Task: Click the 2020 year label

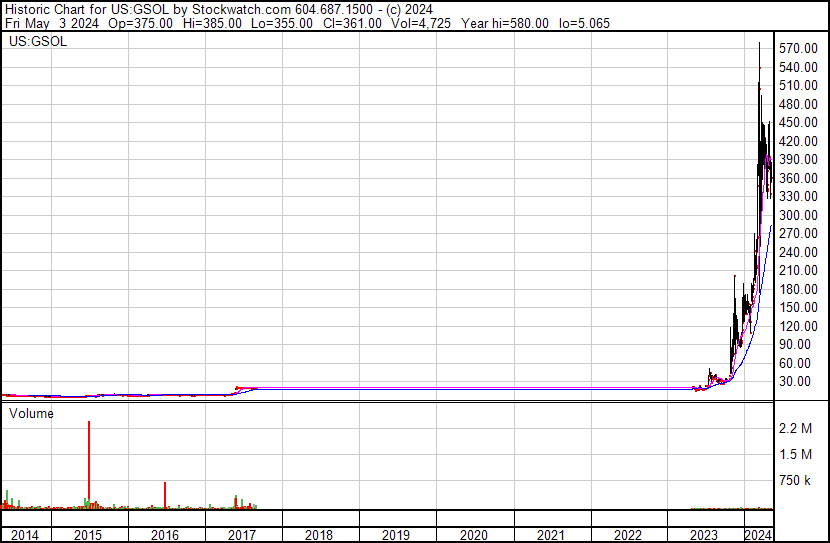Action: tap(474, 535)
